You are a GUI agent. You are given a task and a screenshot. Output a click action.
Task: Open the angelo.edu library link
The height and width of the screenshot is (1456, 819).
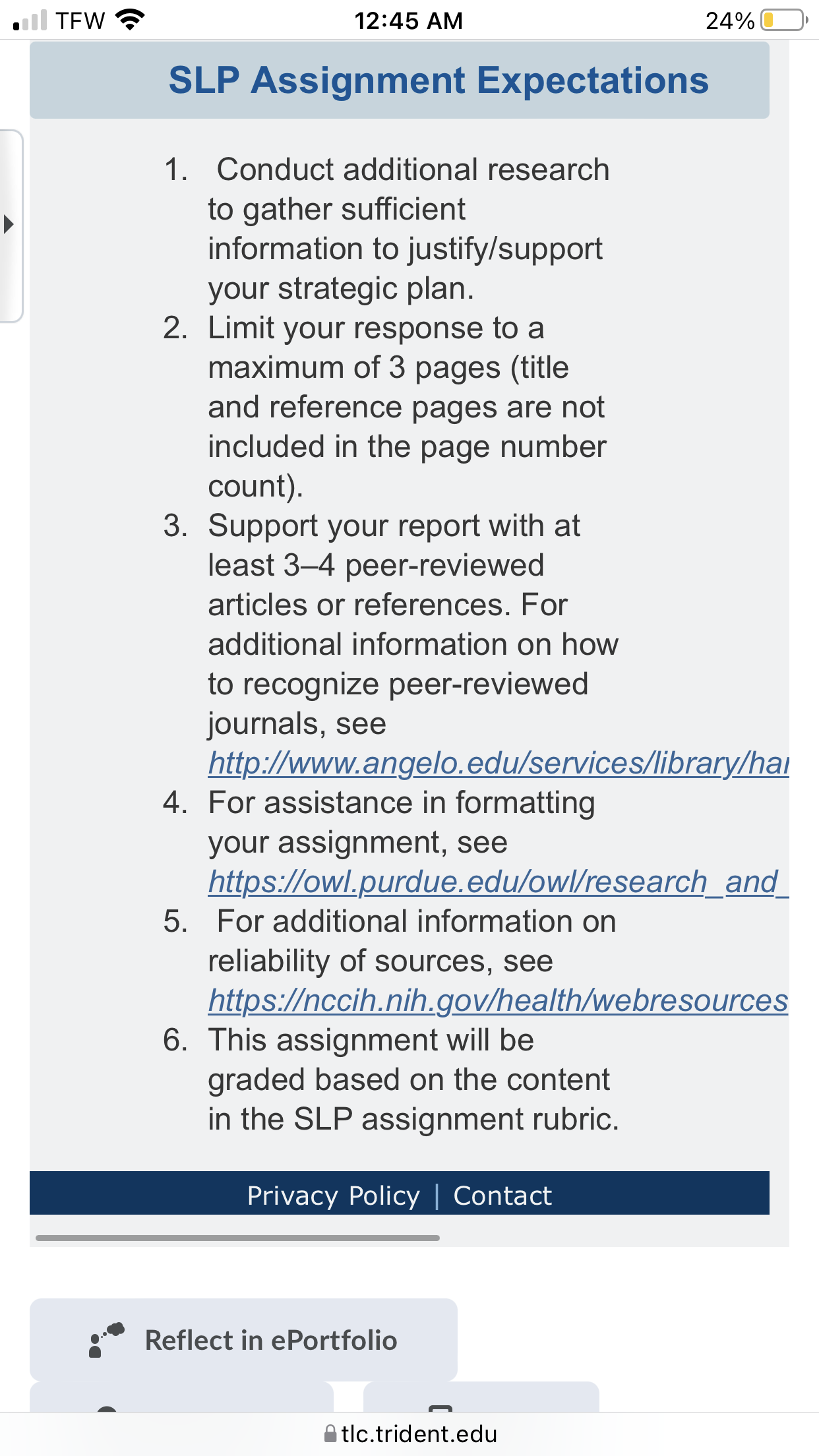[499, 764]
